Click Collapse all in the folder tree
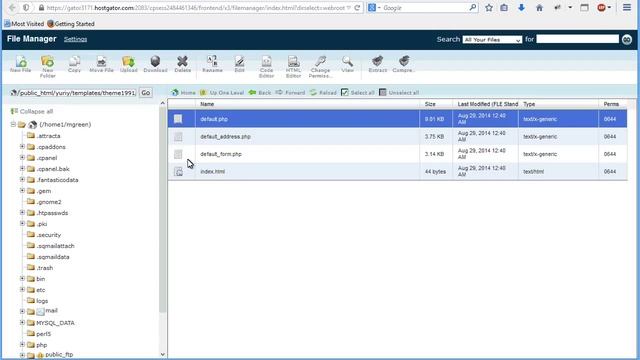This screenshot has height=360, width=640. click(32, 111)
